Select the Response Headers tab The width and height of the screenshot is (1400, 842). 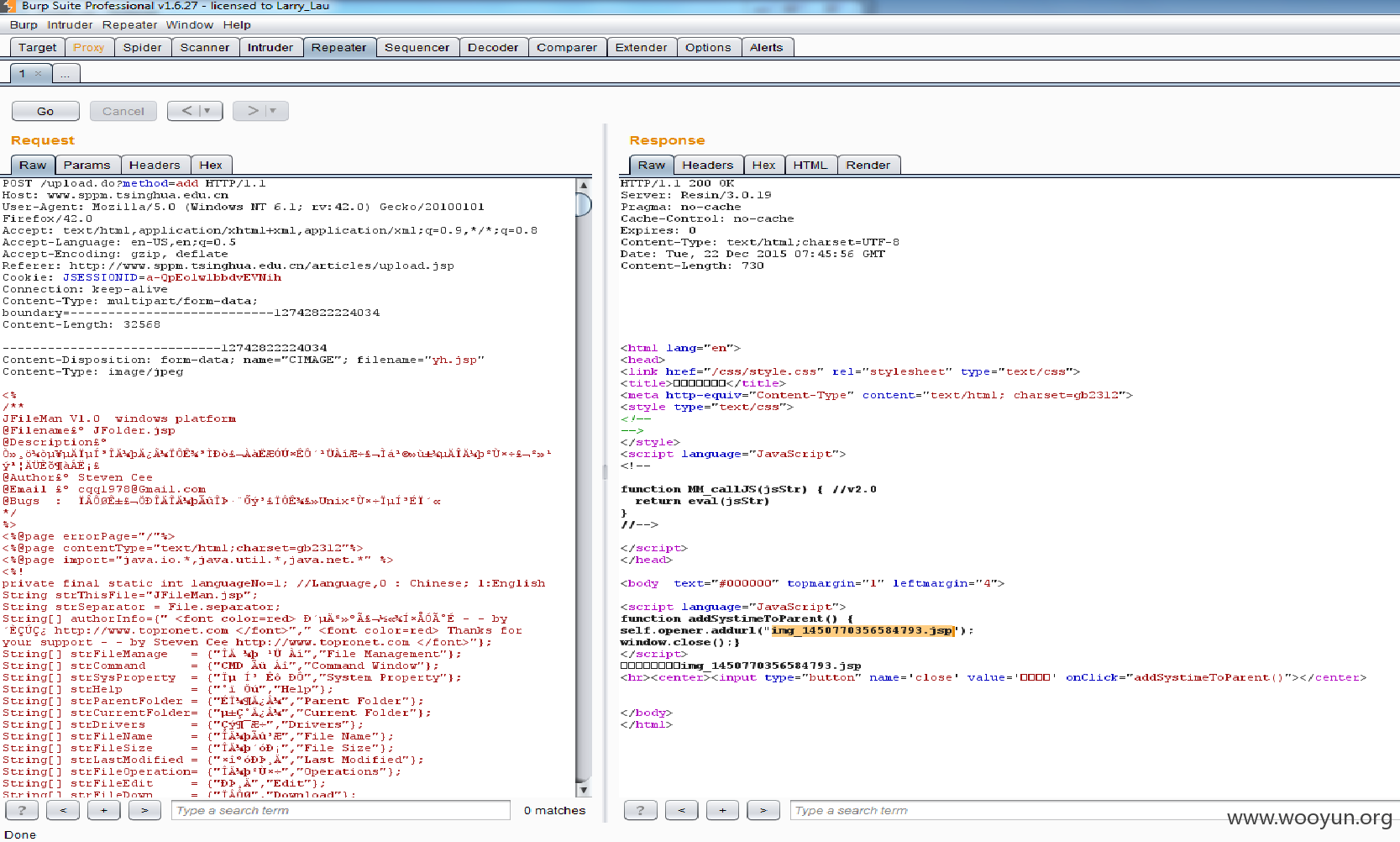(707, 165)
